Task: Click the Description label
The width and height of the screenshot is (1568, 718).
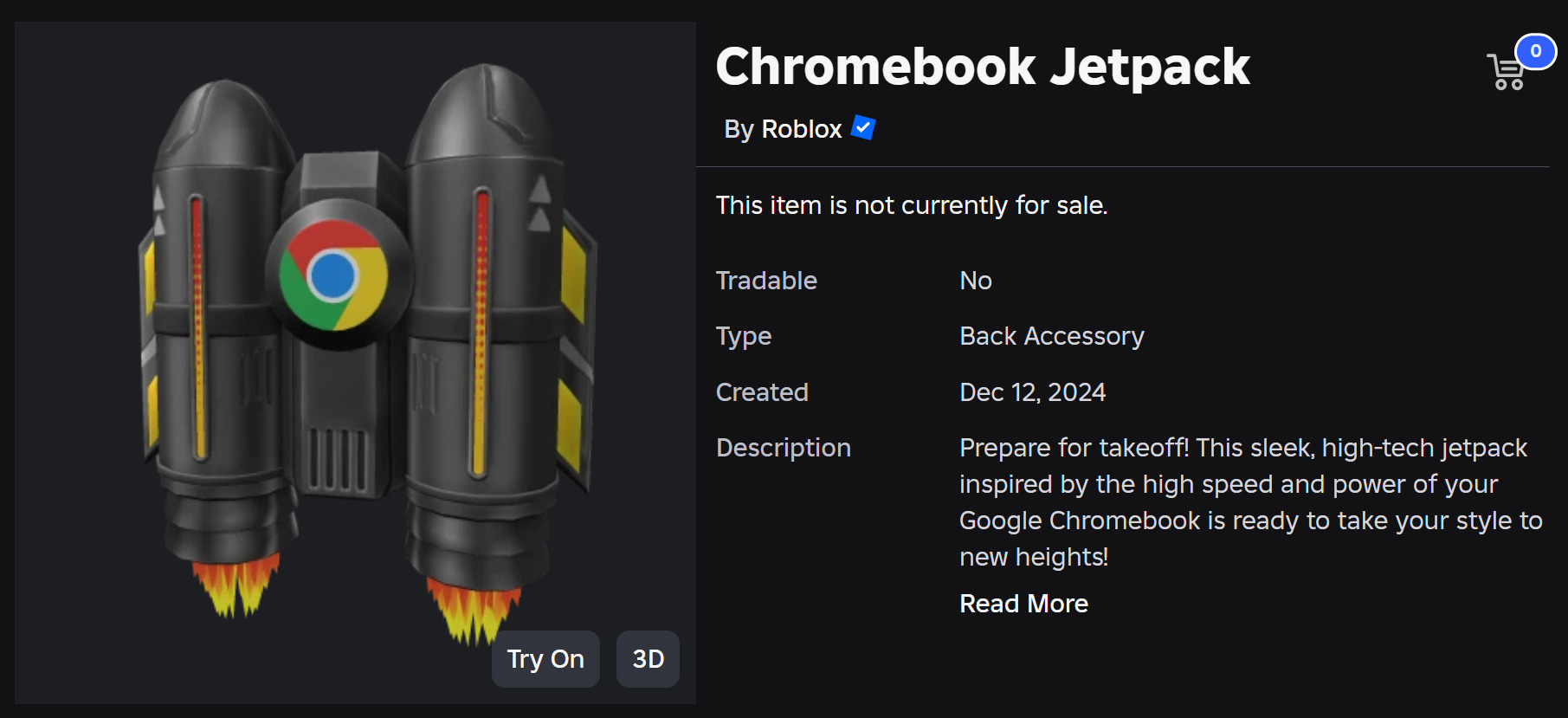Action: coord(783,448)
